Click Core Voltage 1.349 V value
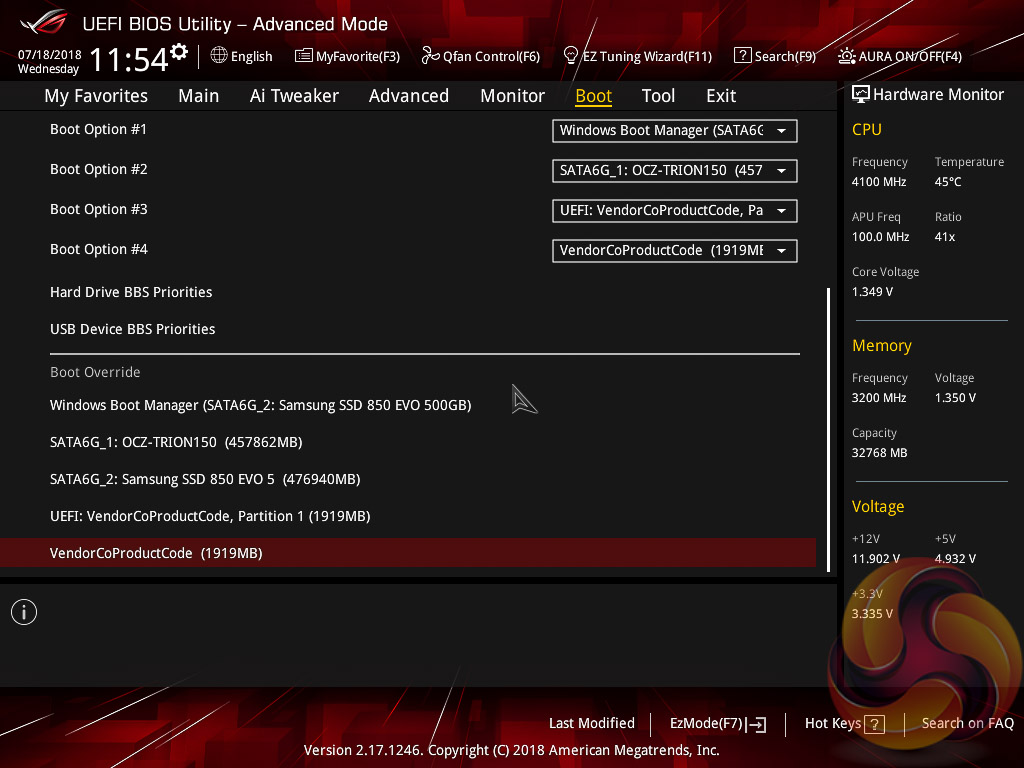 pyautogui.click(x=872, y=292)
